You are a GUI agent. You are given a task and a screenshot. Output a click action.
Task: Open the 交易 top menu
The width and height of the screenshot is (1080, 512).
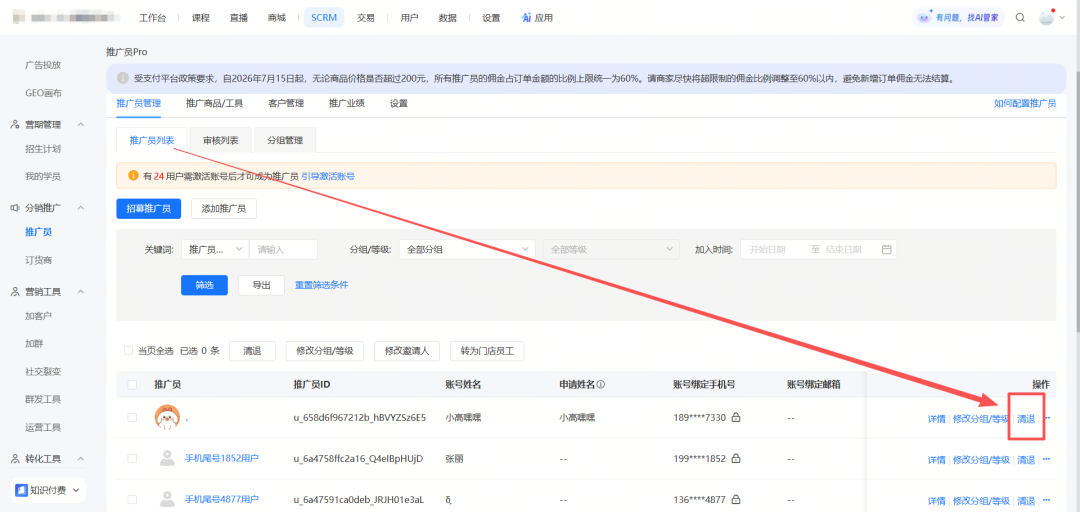point(366,18)
